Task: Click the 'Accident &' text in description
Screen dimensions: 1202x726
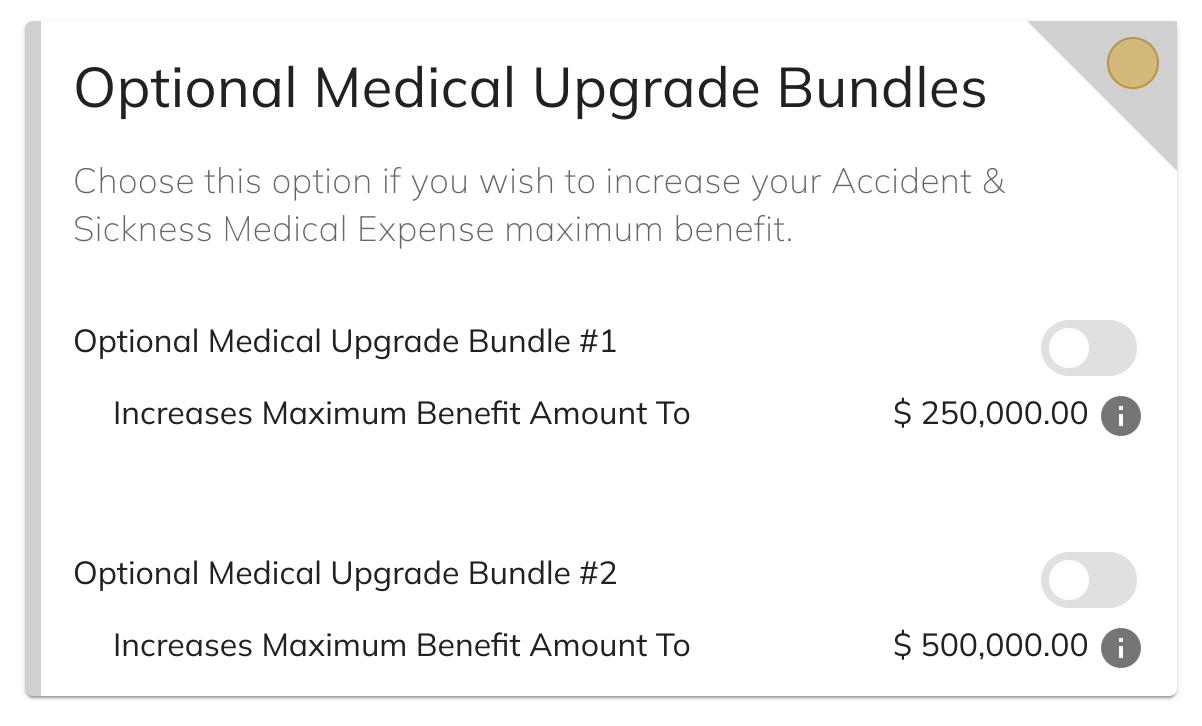Action: pyautogui.click(x=918, y=182)
